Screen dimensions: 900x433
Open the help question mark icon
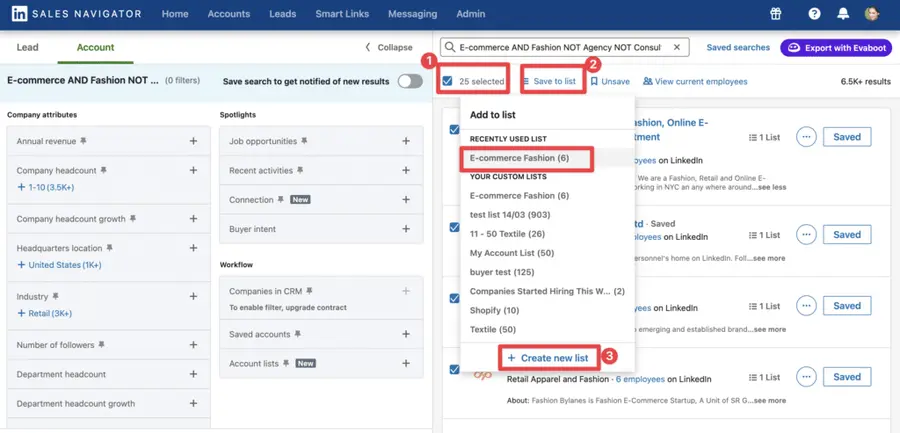[x=814, y=14]
